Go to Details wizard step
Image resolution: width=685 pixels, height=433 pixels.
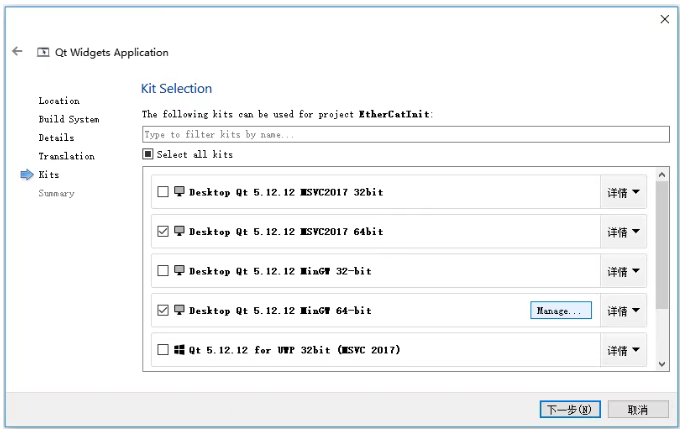(x=56, y=138)
